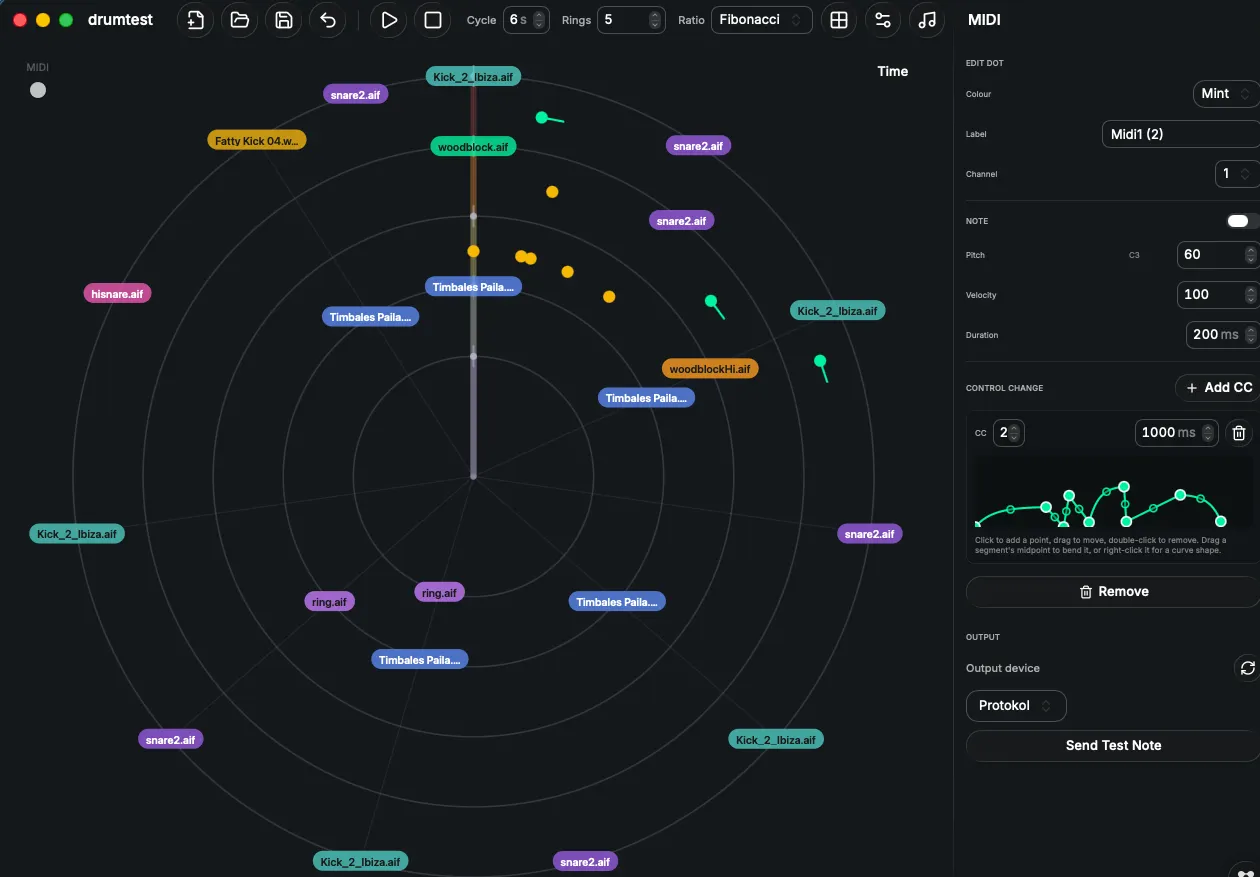Click the CC number stepper arrows
1260x877 pixels.
pos(1015,433)
